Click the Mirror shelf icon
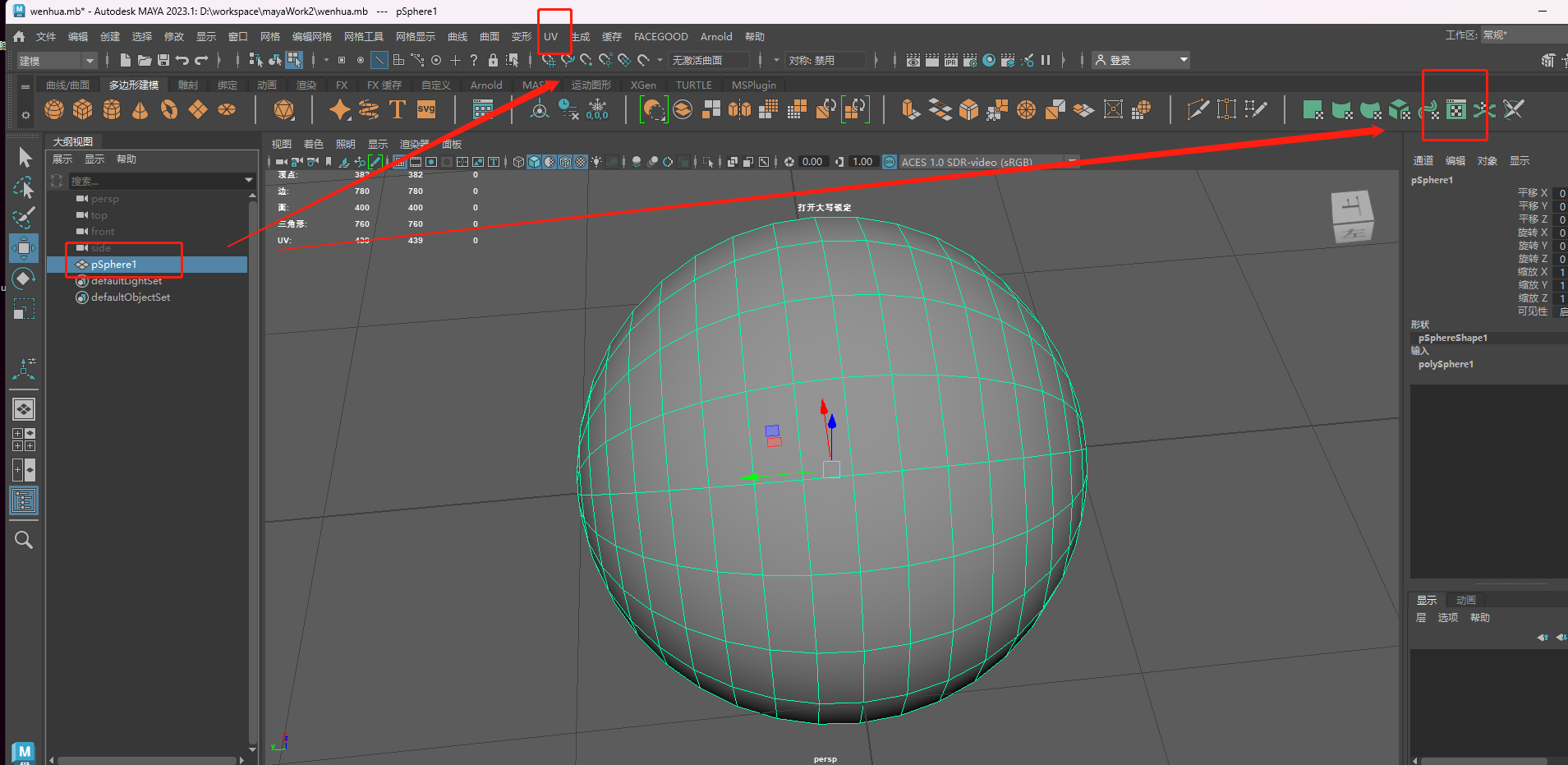The image size is (1568, 765). pos(740,109)
